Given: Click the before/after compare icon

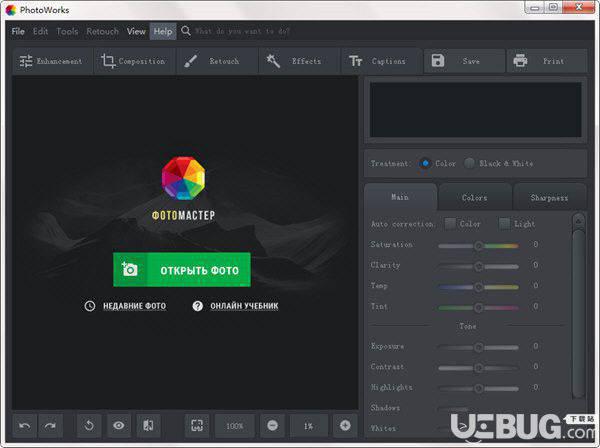Looking at the screenshot, I should 148,425.
